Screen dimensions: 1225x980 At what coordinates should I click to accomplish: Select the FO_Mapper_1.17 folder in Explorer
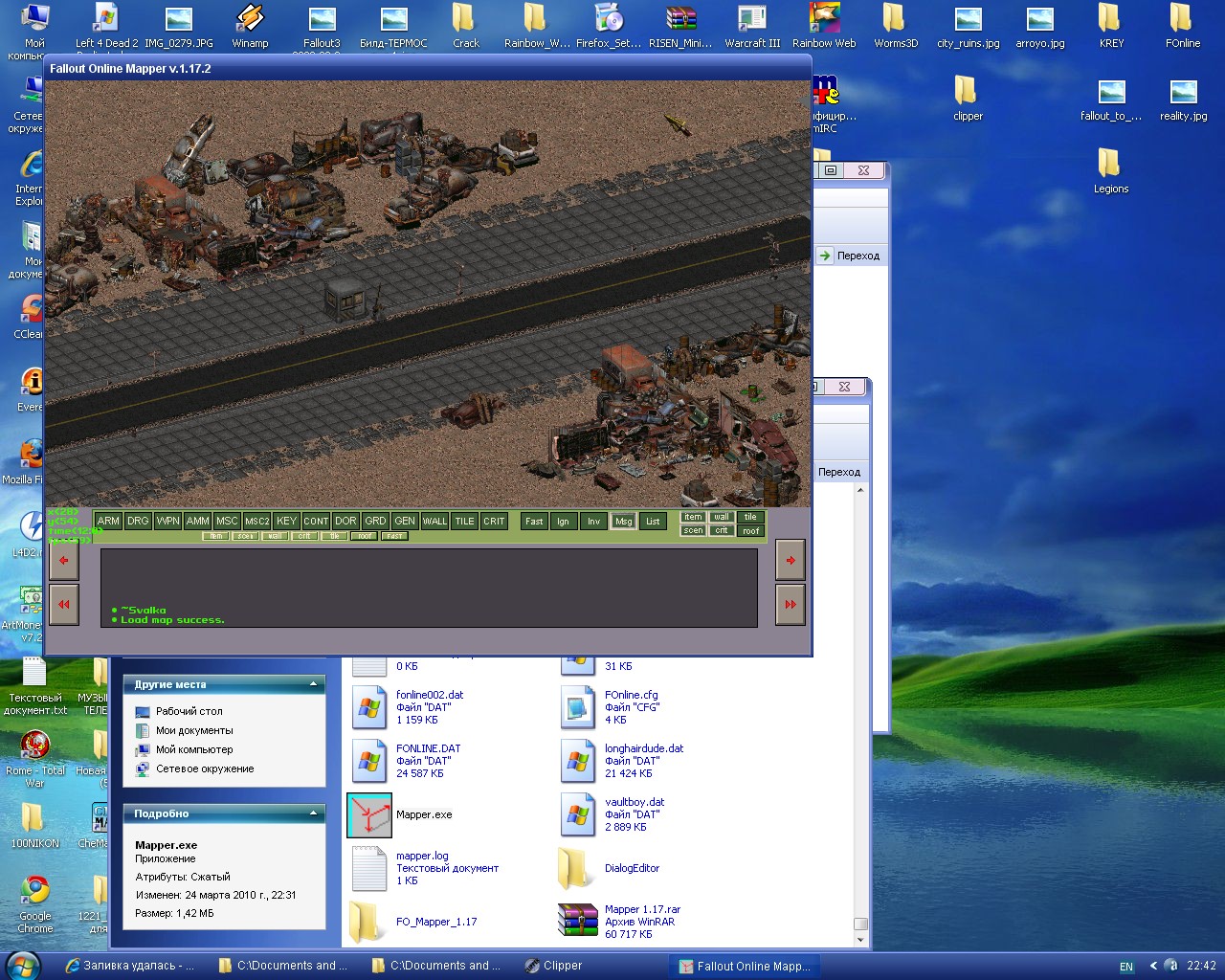[413, 922]
